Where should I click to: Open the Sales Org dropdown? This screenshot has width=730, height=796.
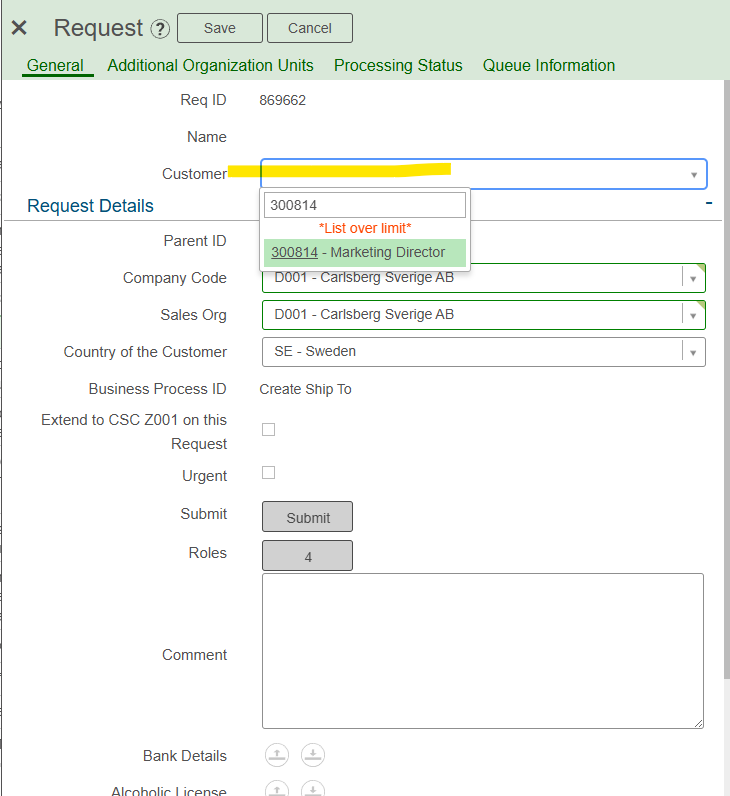(x=693, y=315)
